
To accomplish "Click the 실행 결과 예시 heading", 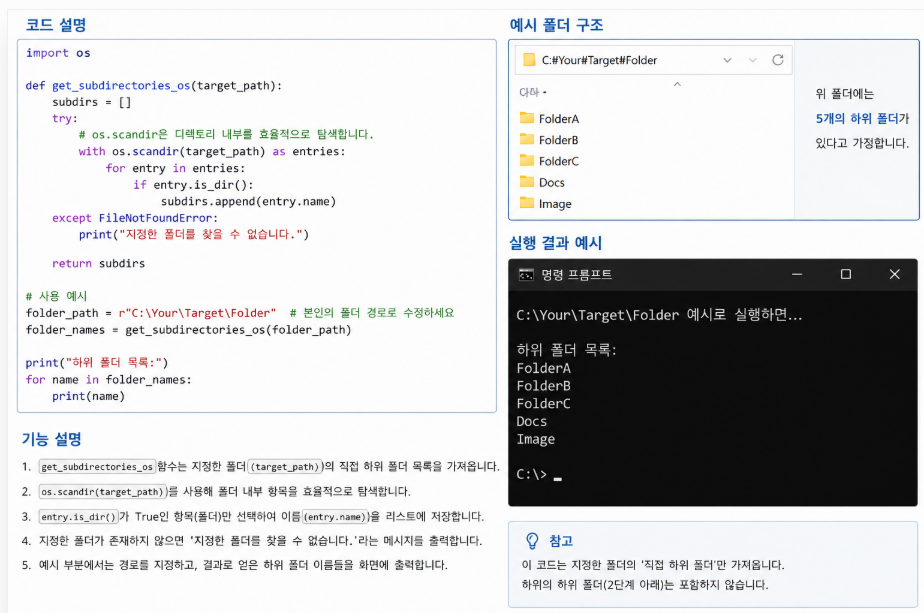I will pyautogui.click(x=556, y=243).
